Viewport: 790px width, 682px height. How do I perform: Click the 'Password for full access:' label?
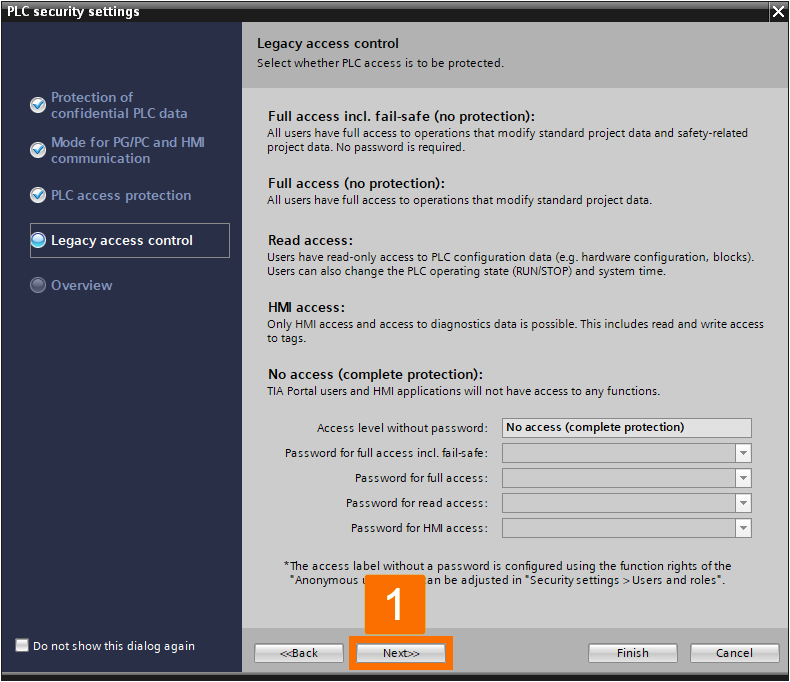[421, 478]
